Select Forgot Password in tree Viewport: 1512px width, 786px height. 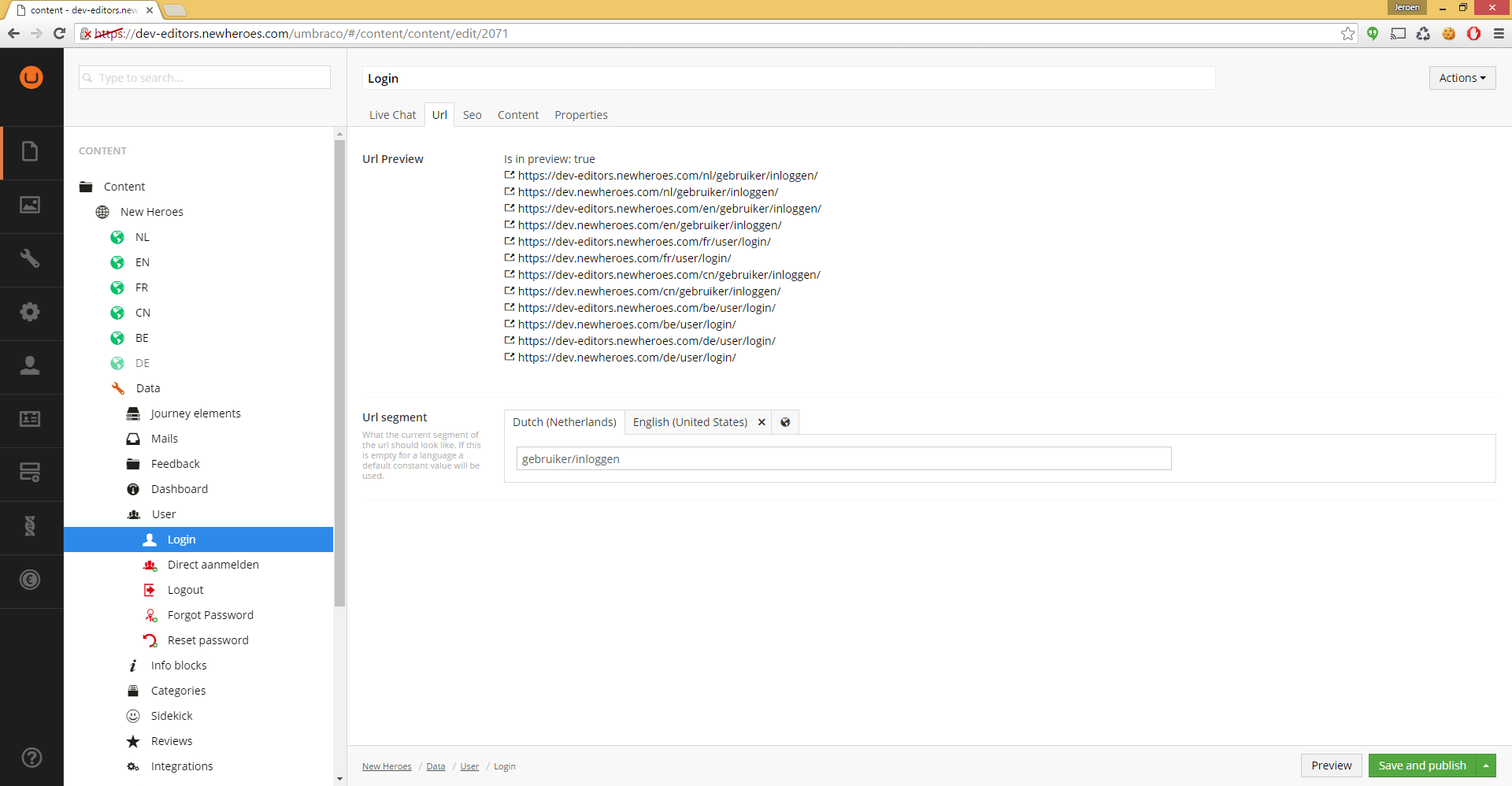point(210,615)
